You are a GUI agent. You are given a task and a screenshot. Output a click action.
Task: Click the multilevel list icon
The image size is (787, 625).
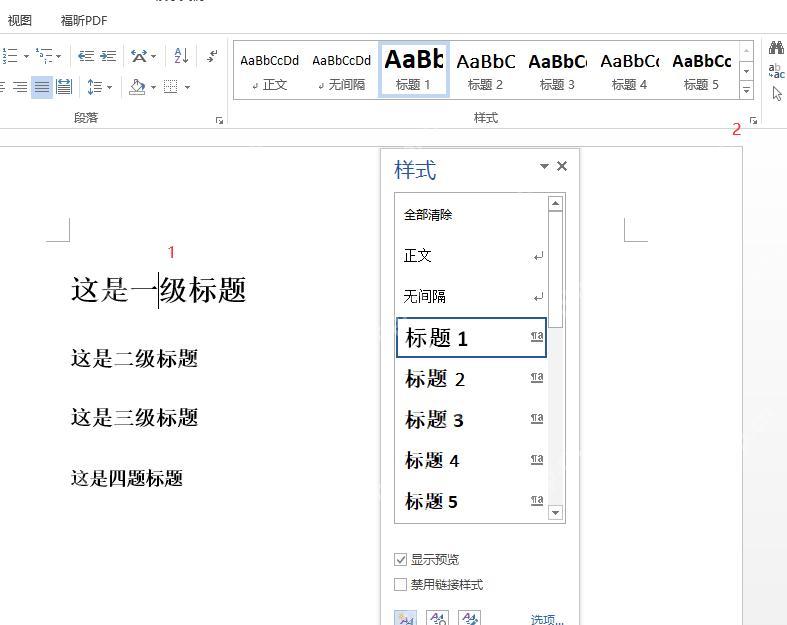click(44, 56)
